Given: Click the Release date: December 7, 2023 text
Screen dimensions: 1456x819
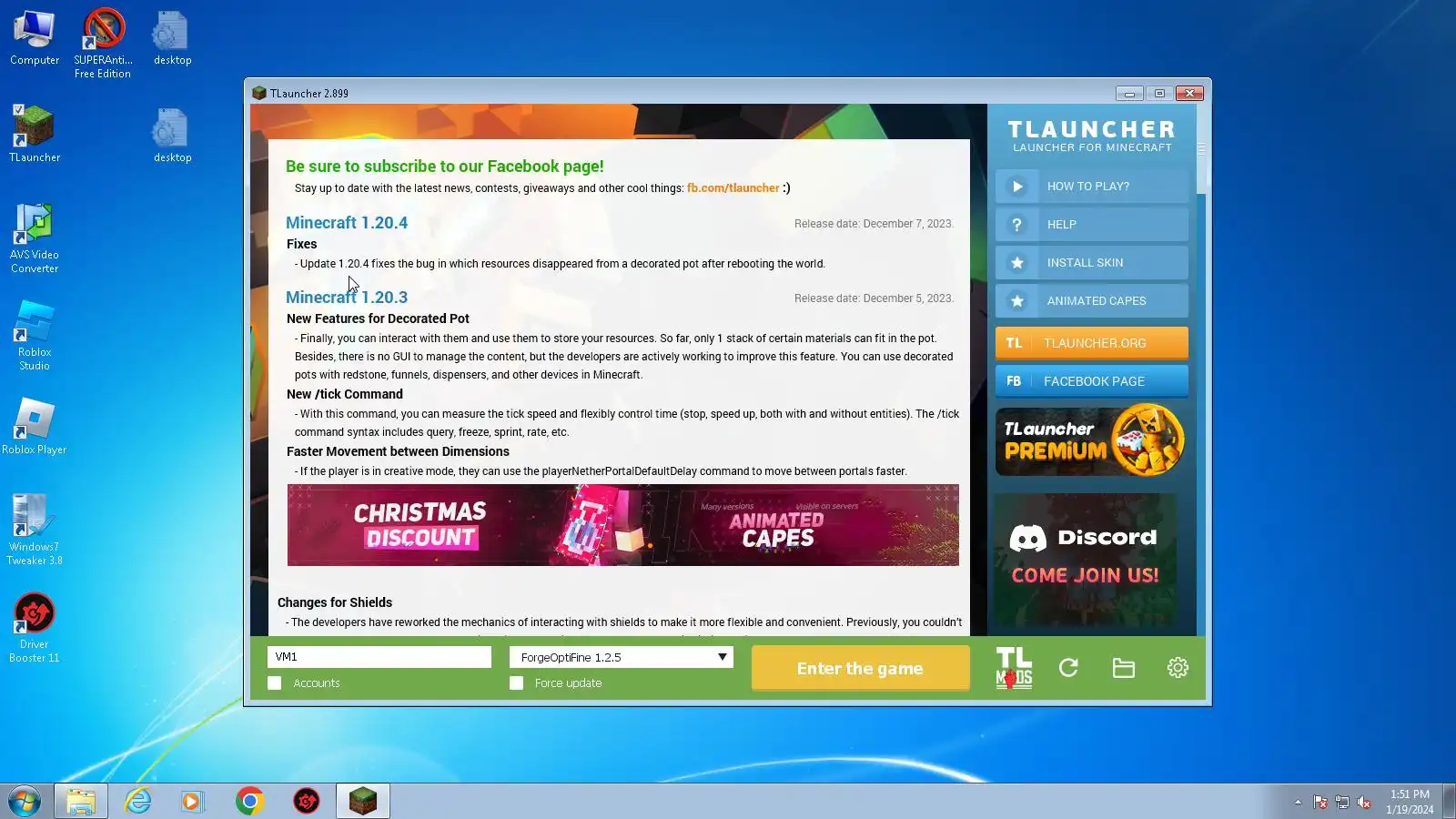Looking at the screenshot, I should coord(874,224).
